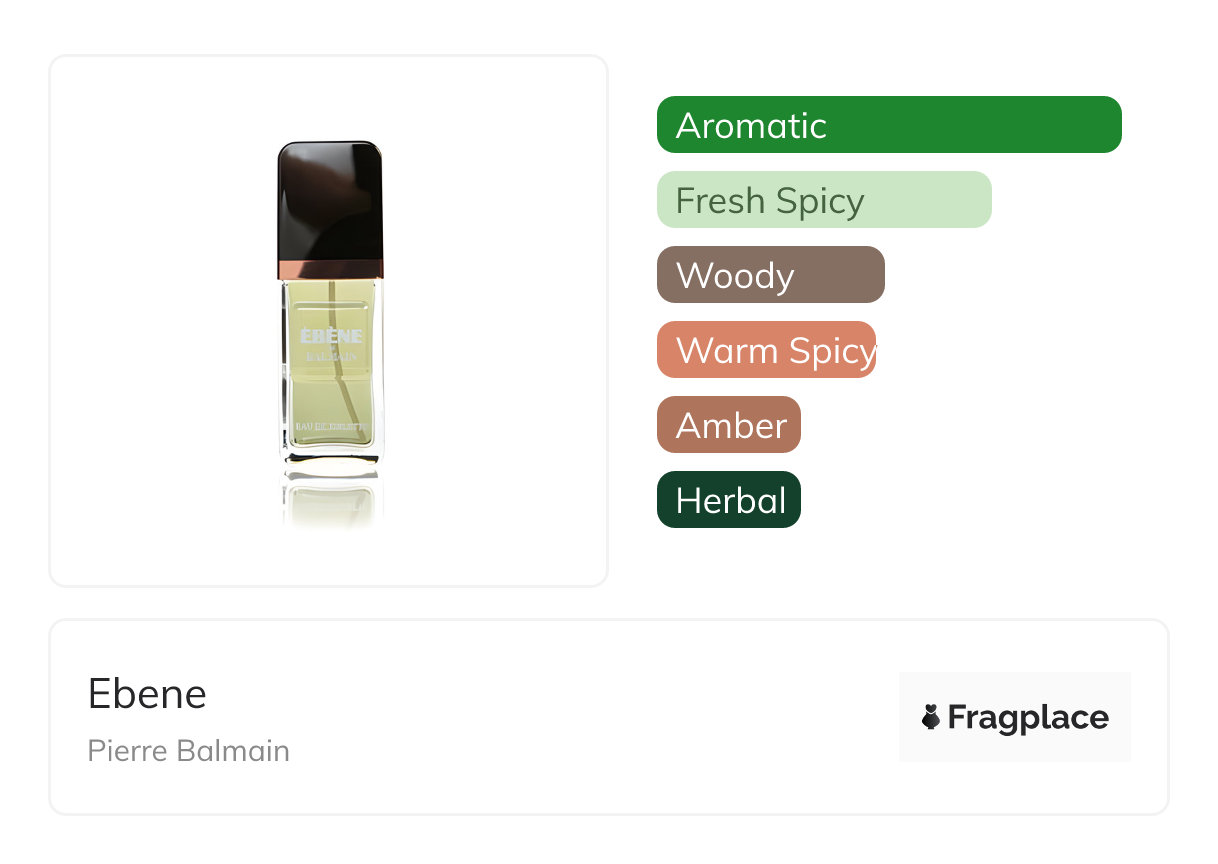
Task: Click the Amber accord tag
Action: tap(729, 425)
